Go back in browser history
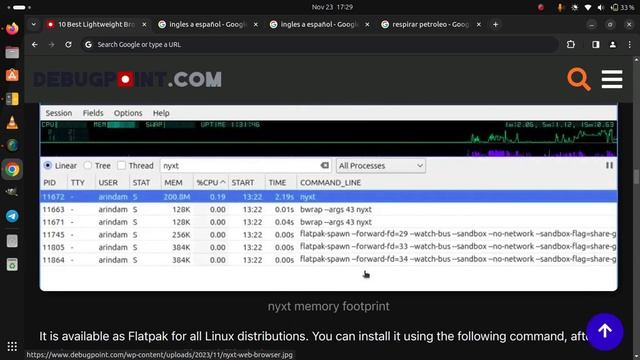 35,44
